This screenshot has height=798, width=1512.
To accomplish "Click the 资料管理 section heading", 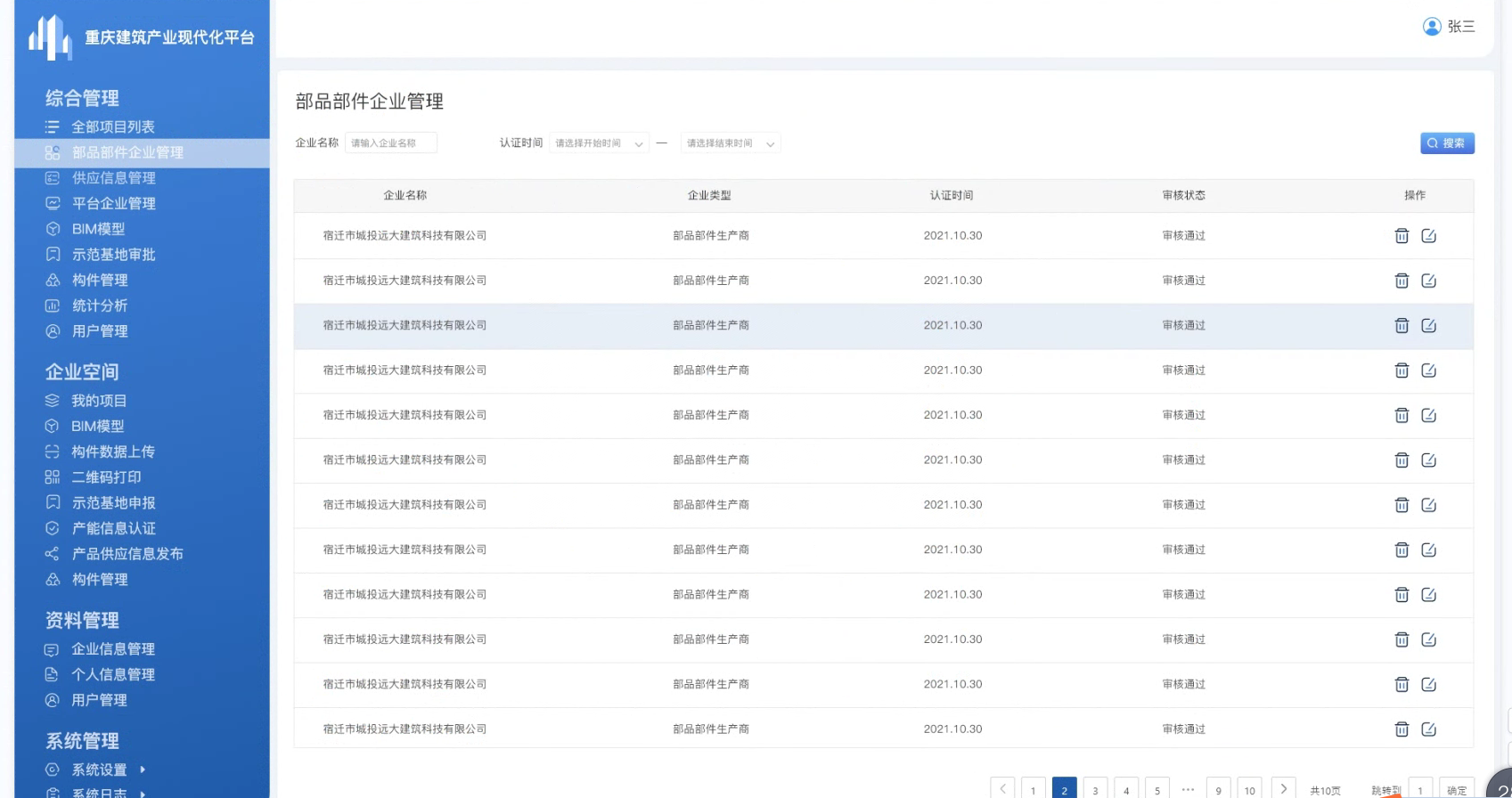I will [x=82, y=621].
